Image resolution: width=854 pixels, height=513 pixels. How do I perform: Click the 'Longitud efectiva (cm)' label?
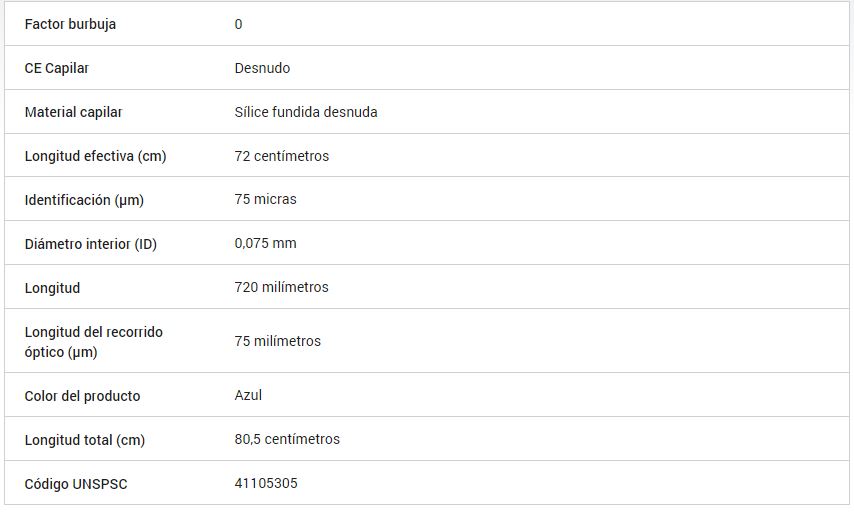(x=95, y=156)
